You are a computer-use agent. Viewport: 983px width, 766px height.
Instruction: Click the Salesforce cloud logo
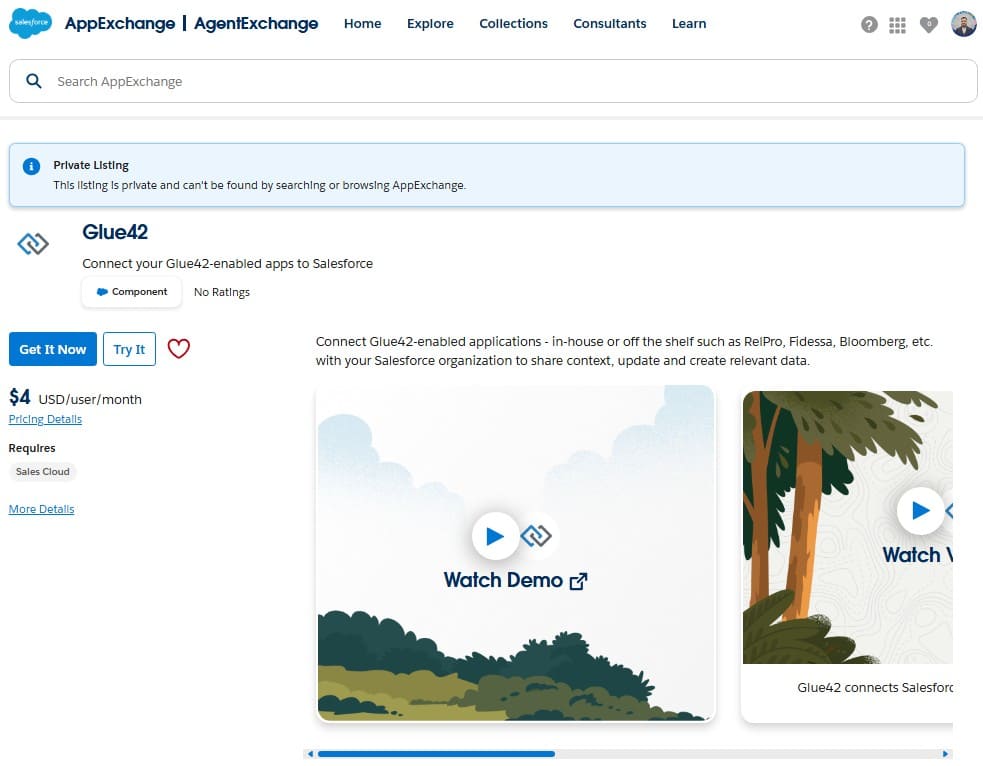click(30, 23)
